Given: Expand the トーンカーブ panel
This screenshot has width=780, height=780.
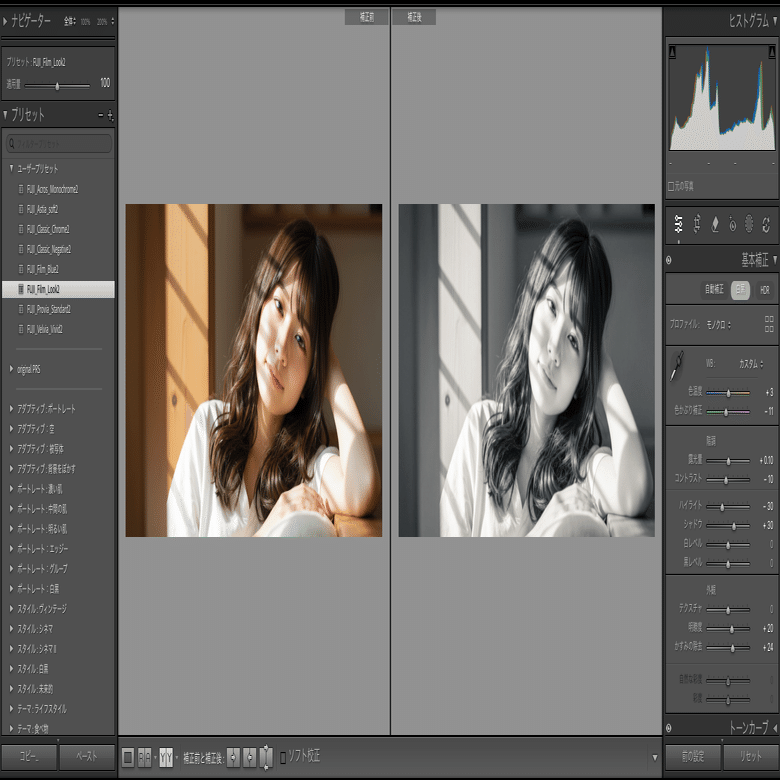Looking at the screenshot, I should (775, 728).
